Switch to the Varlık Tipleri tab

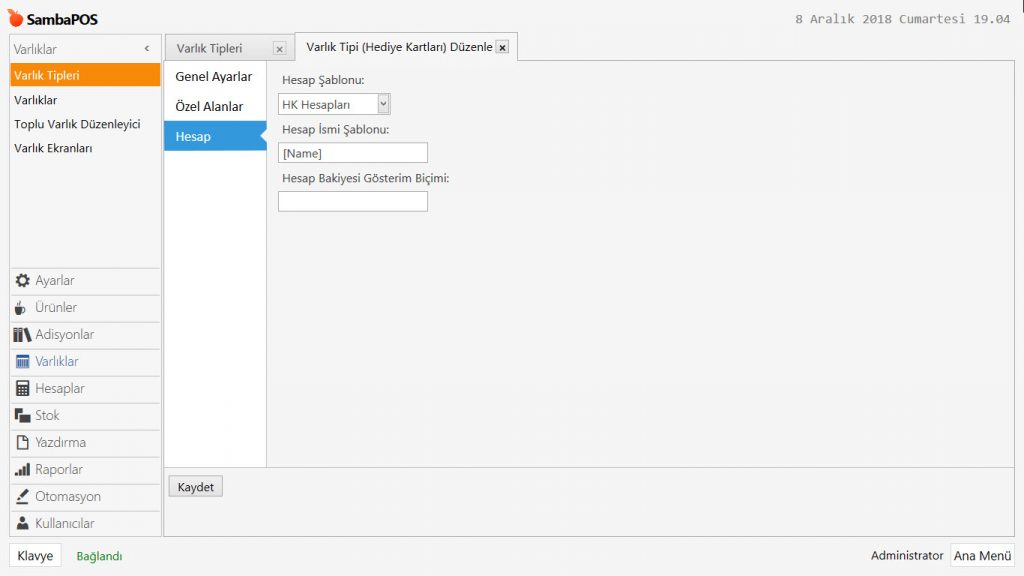click(x=210, y=48)
